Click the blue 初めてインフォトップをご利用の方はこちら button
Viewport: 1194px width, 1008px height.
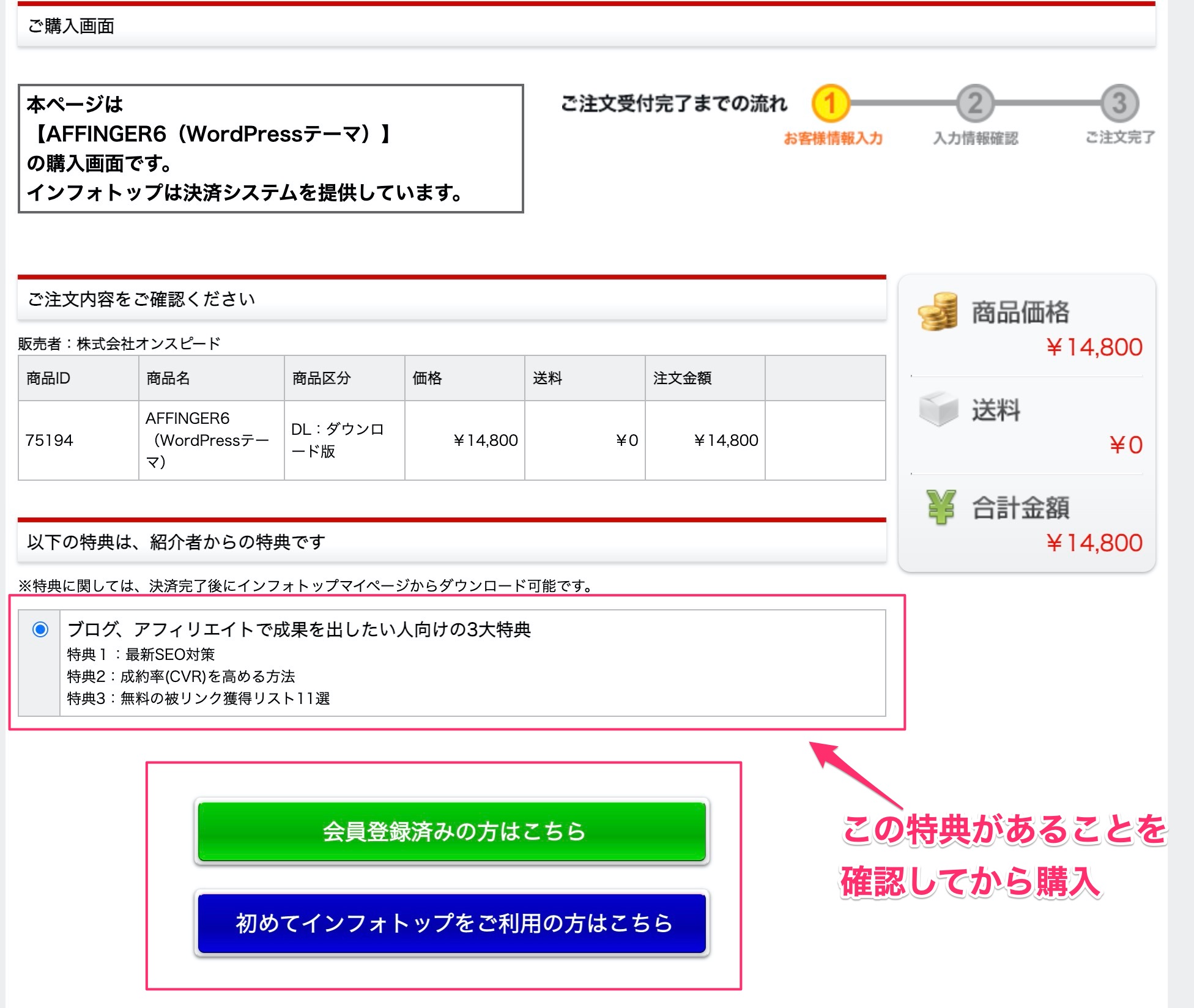pyautogui.click(x=452, y=923)
